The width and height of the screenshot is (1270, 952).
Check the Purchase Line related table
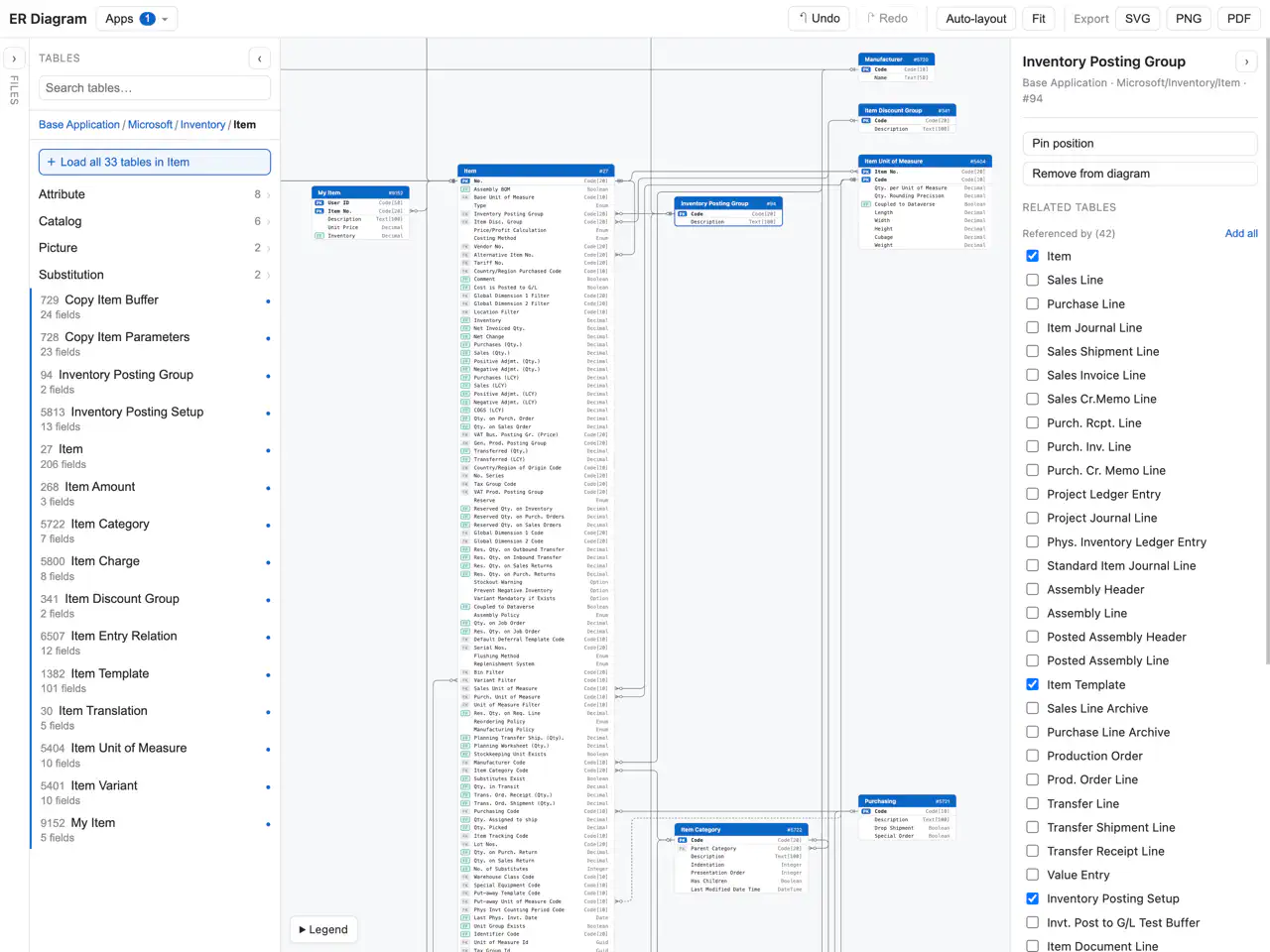tap(1032, 303)
